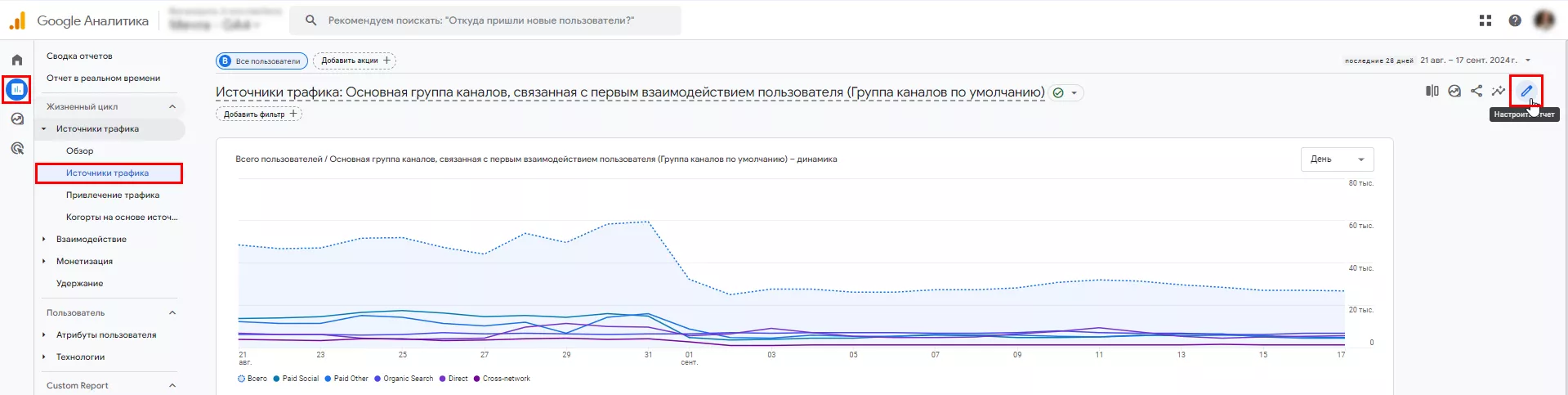Open the Advertising section icon
1568x395 pixels.
(17, 148)
